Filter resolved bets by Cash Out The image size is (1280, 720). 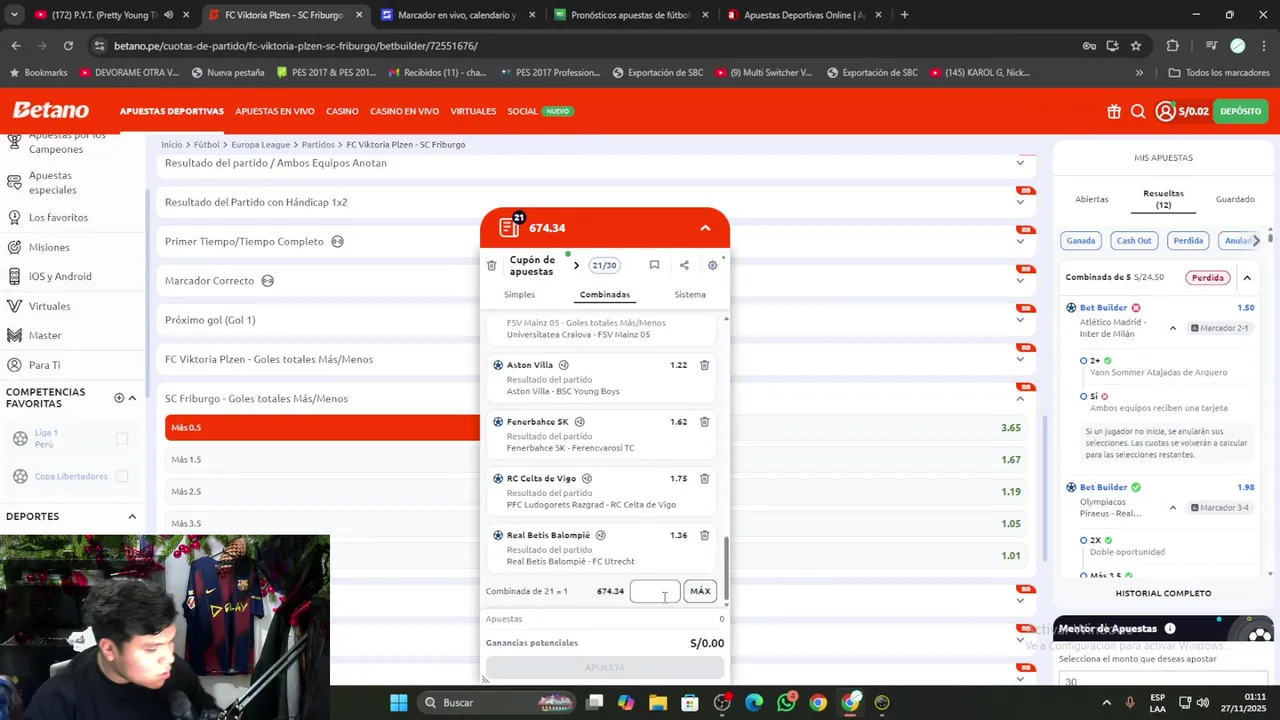tap(1134, 240)
